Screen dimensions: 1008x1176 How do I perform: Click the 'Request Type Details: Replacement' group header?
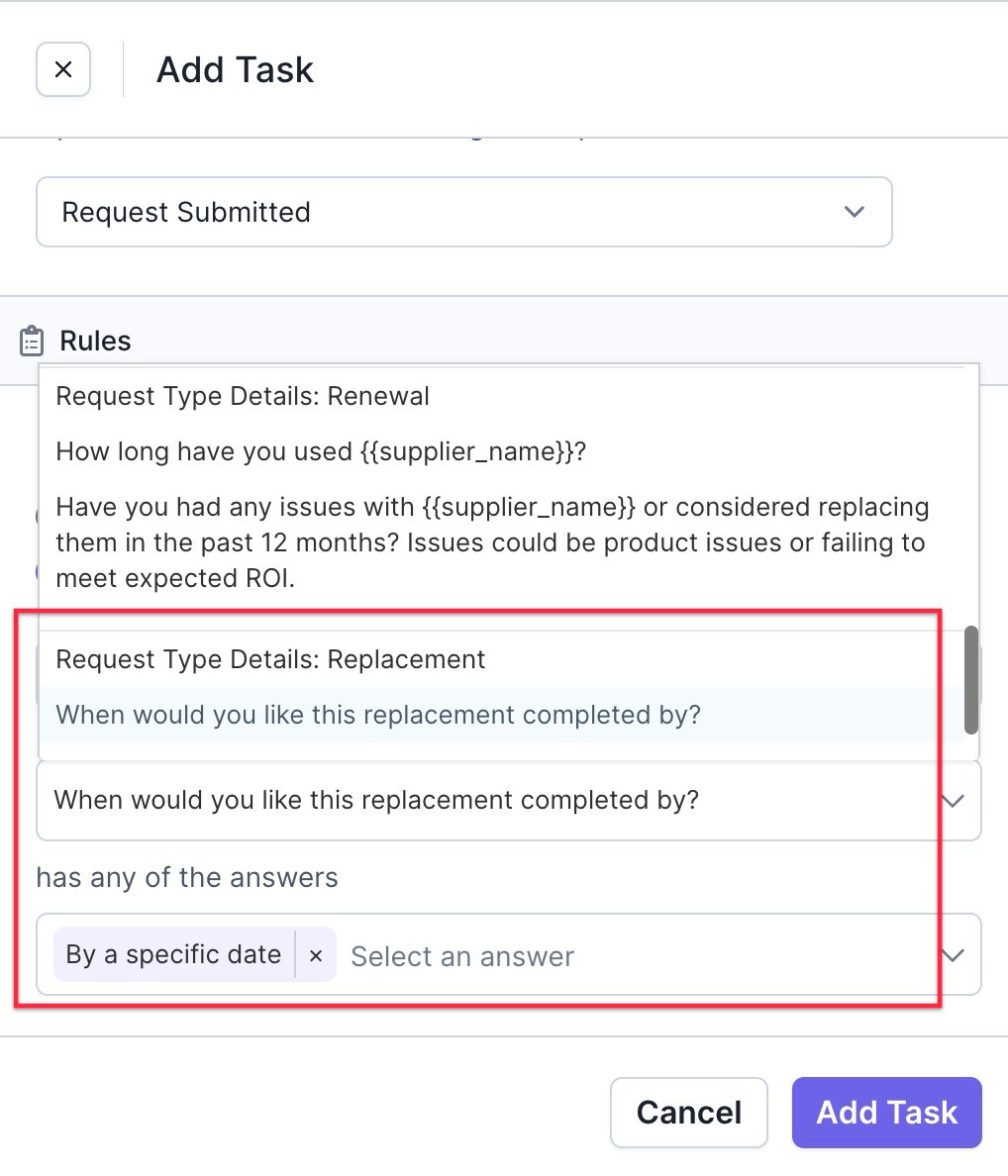tap(270, 659)
